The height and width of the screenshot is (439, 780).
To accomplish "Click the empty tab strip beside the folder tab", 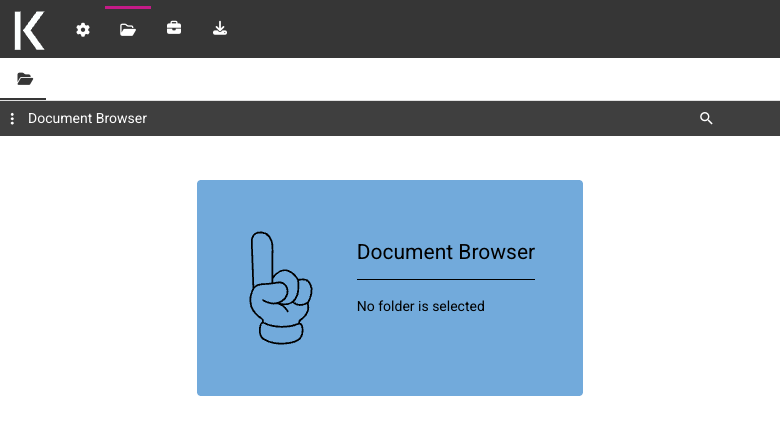I will [413, 79].
